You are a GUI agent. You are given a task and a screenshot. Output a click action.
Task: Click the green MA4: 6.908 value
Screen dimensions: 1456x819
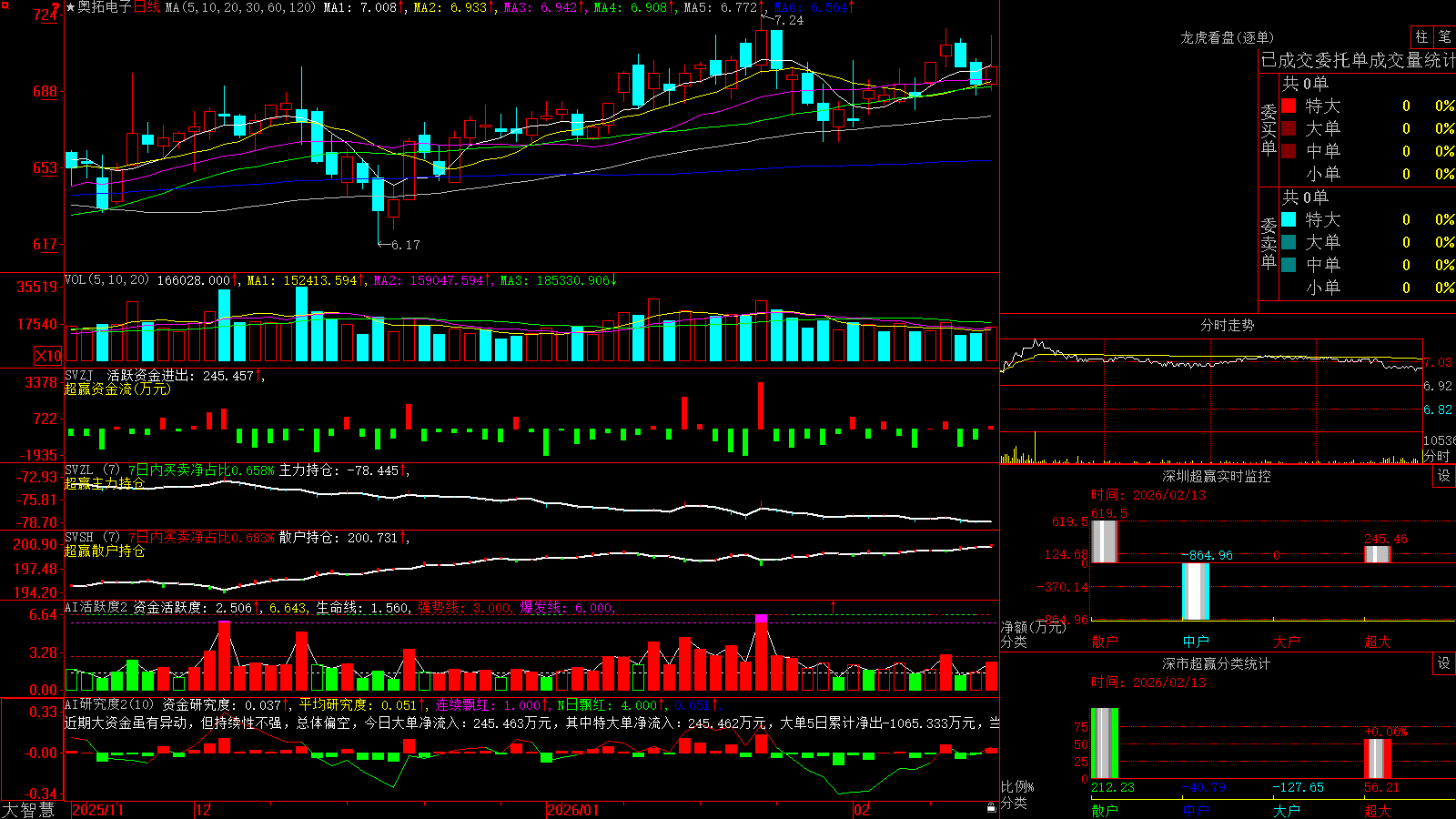click(634, 7)
